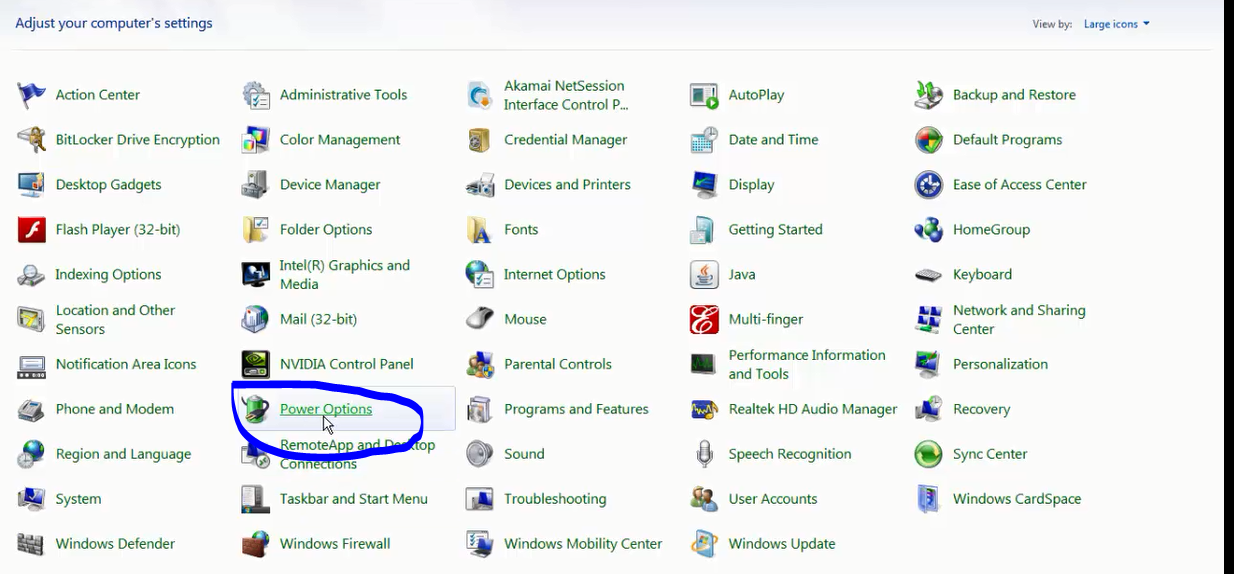1234x574 pixels.
Task: Click the Location and Other Sensors link
Action: 115,320
